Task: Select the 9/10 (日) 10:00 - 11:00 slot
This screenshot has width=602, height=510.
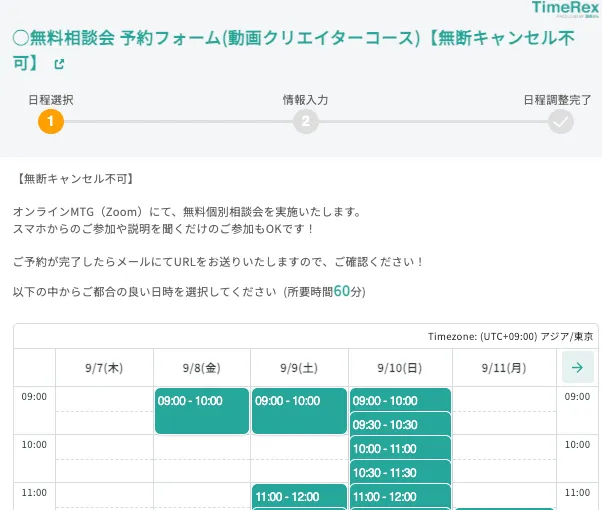Action: point(400,448)
